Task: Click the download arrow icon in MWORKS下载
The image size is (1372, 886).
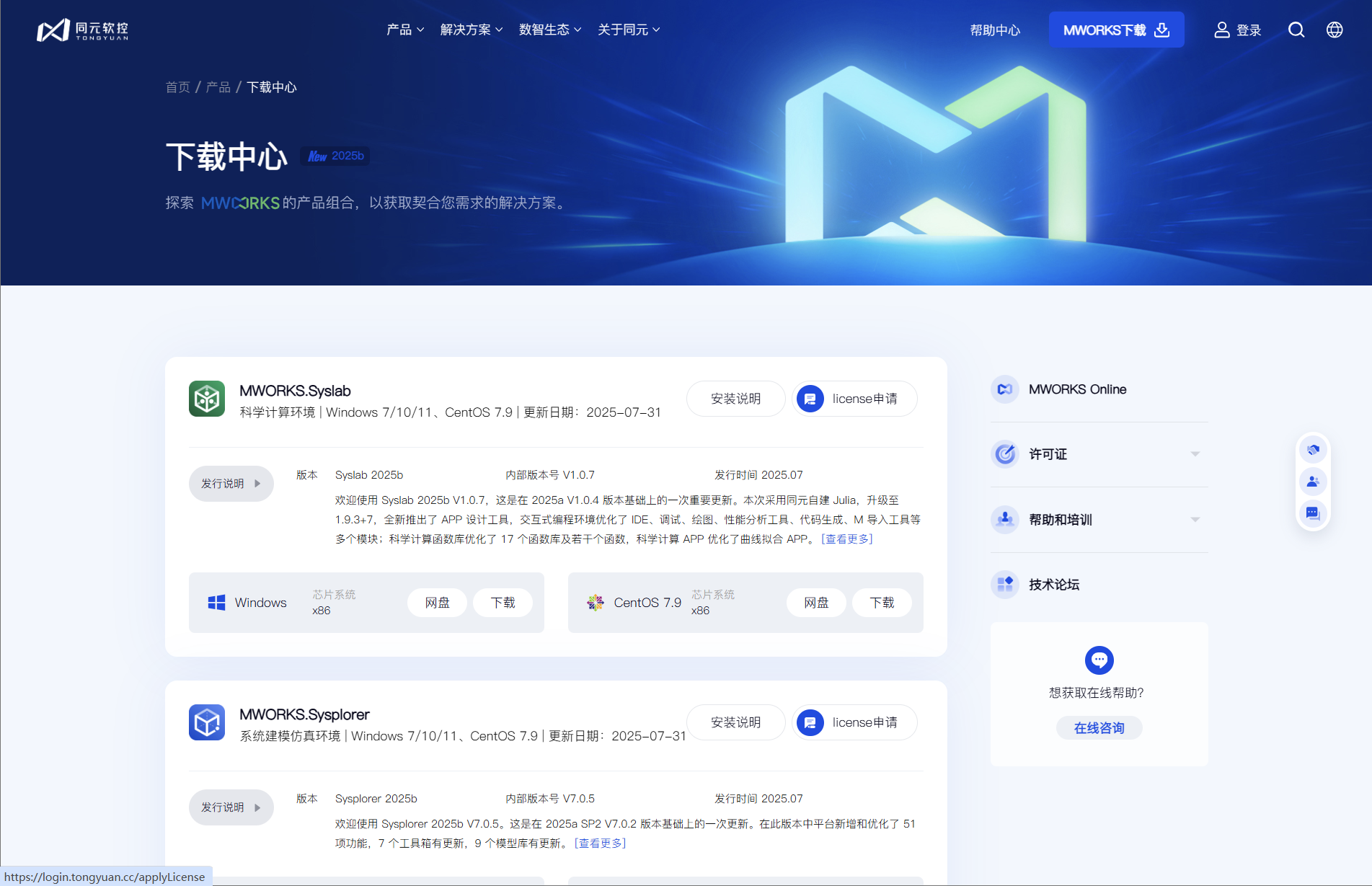Action: [1161, 30]
